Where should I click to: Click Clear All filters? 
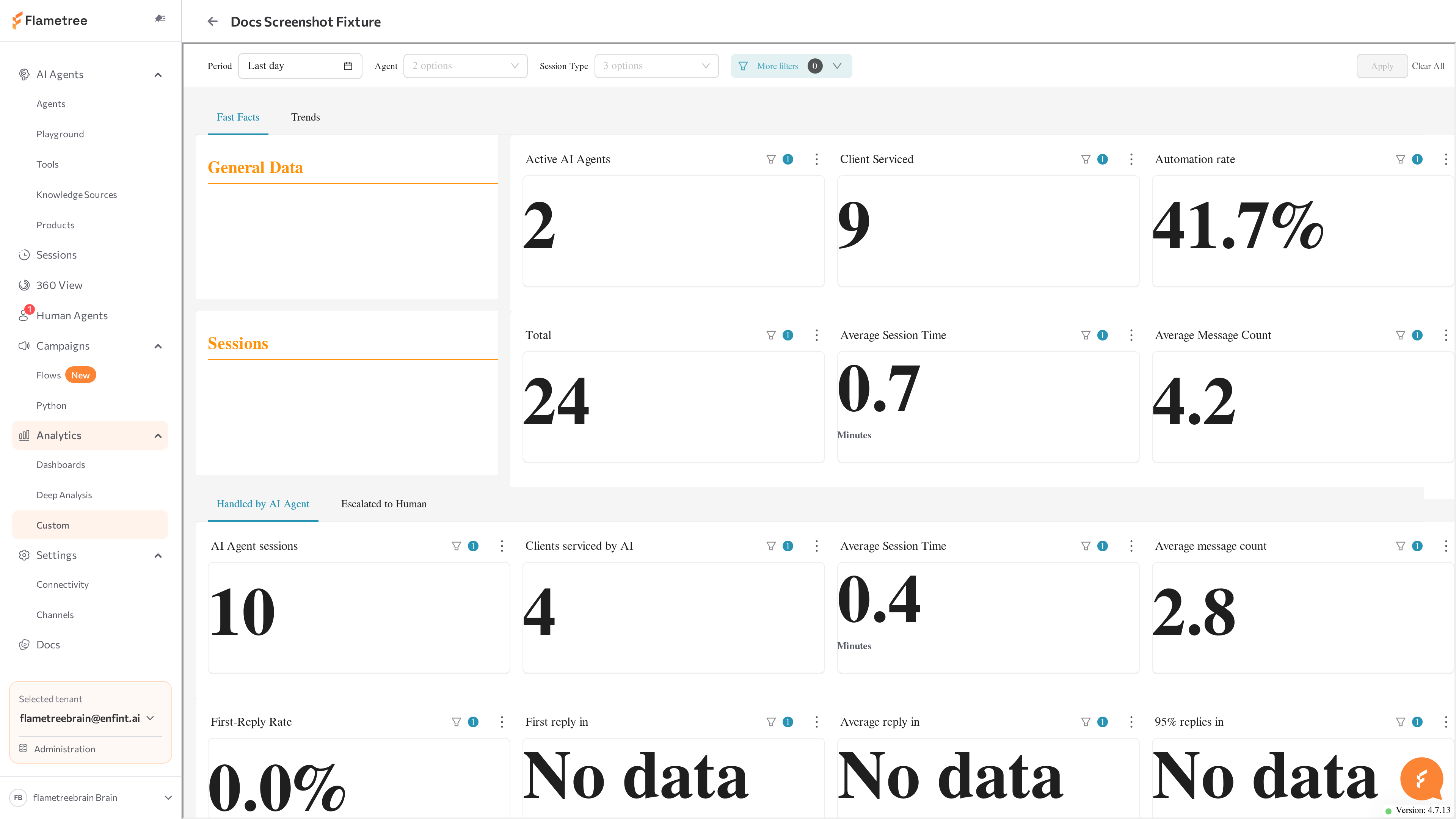[1428, 66]
